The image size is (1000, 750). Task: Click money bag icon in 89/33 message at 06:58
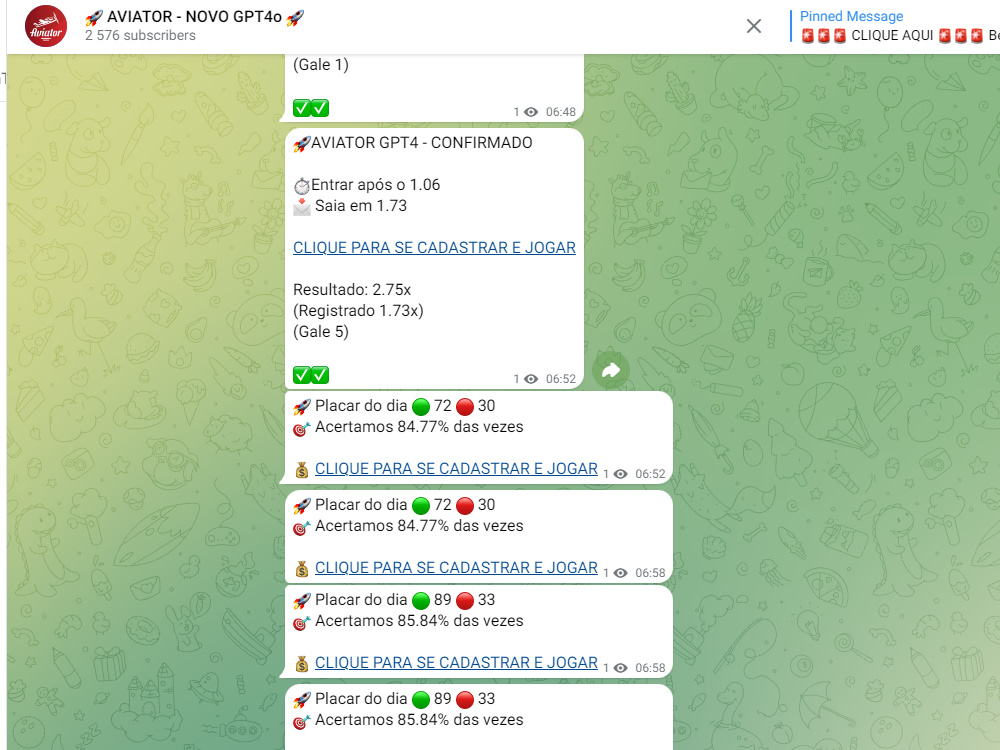(x=302, y=664)
